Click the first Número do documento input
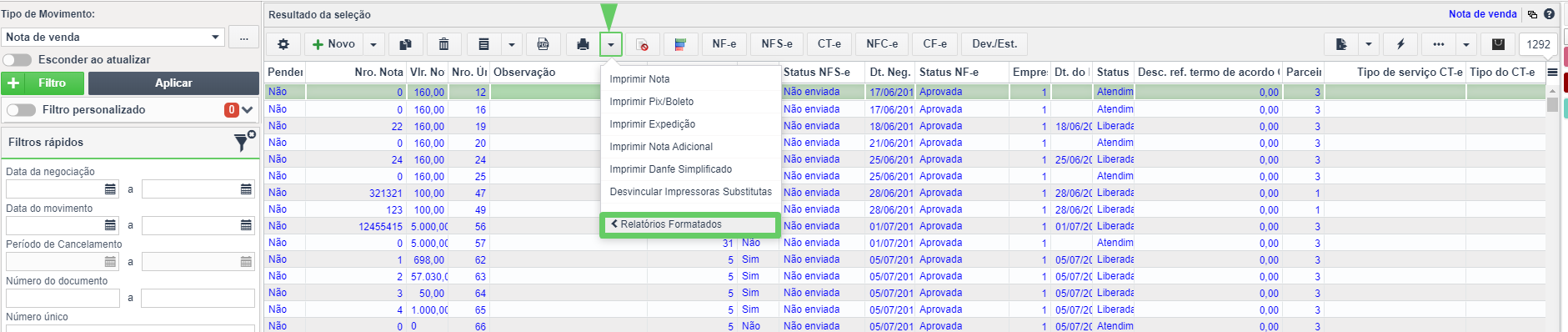This screenshot has width=1568, height=332. [63, 298]
